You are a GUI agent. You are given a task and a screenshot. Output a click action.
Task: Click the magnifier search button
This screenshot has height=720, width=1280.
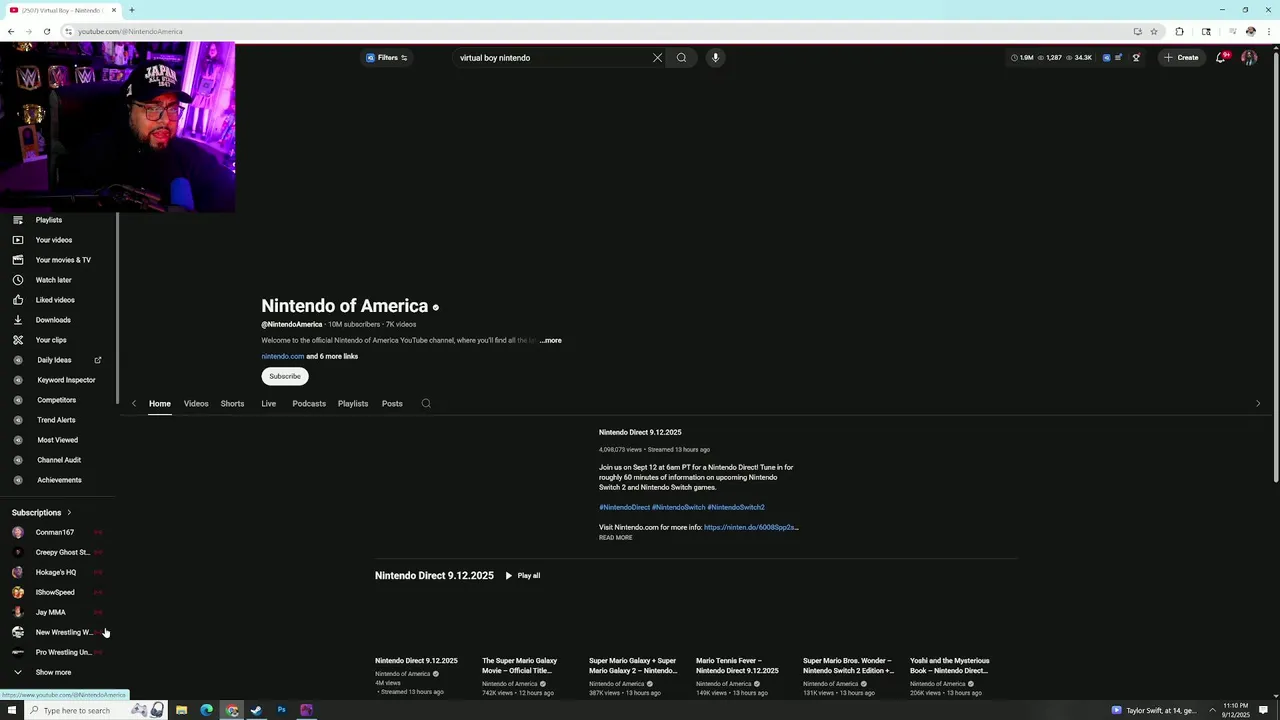682,58
